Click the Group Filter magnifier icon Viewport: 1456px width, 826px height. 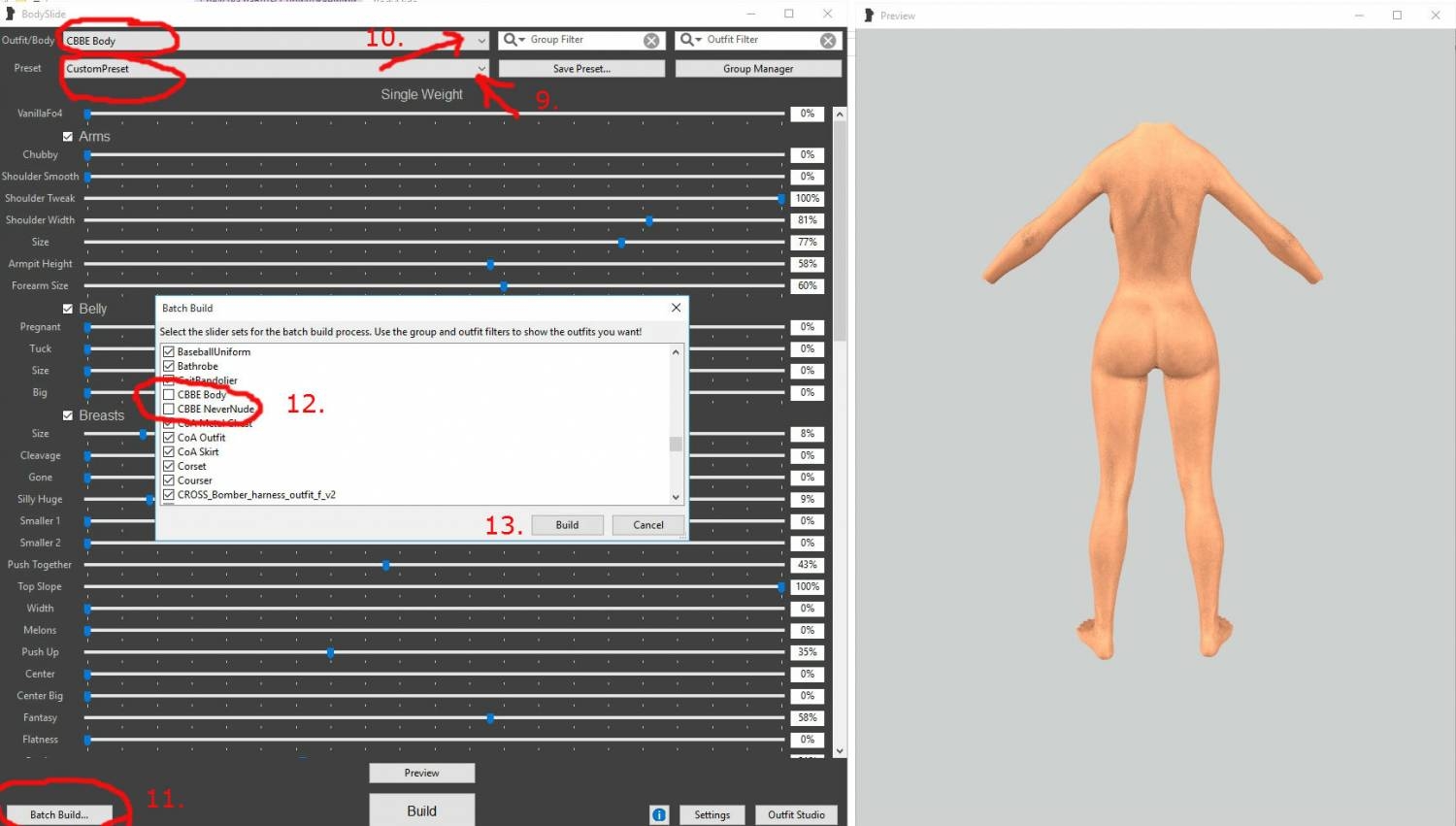pos(511,40)
